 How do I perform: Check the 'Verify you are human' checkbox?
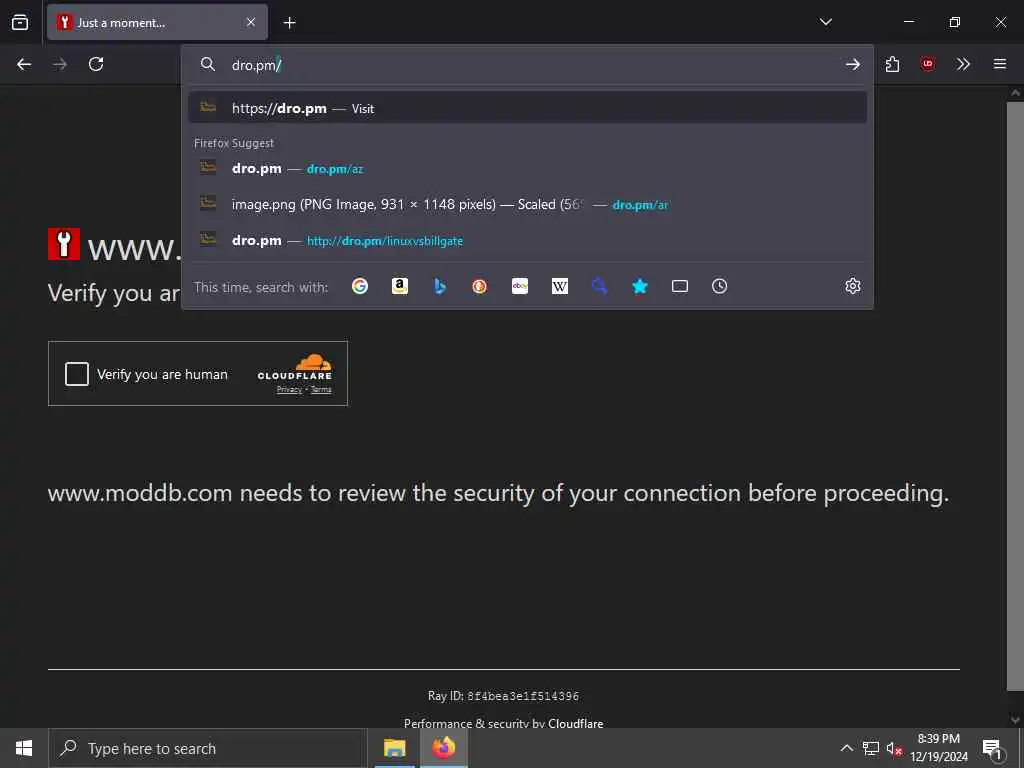76,374
